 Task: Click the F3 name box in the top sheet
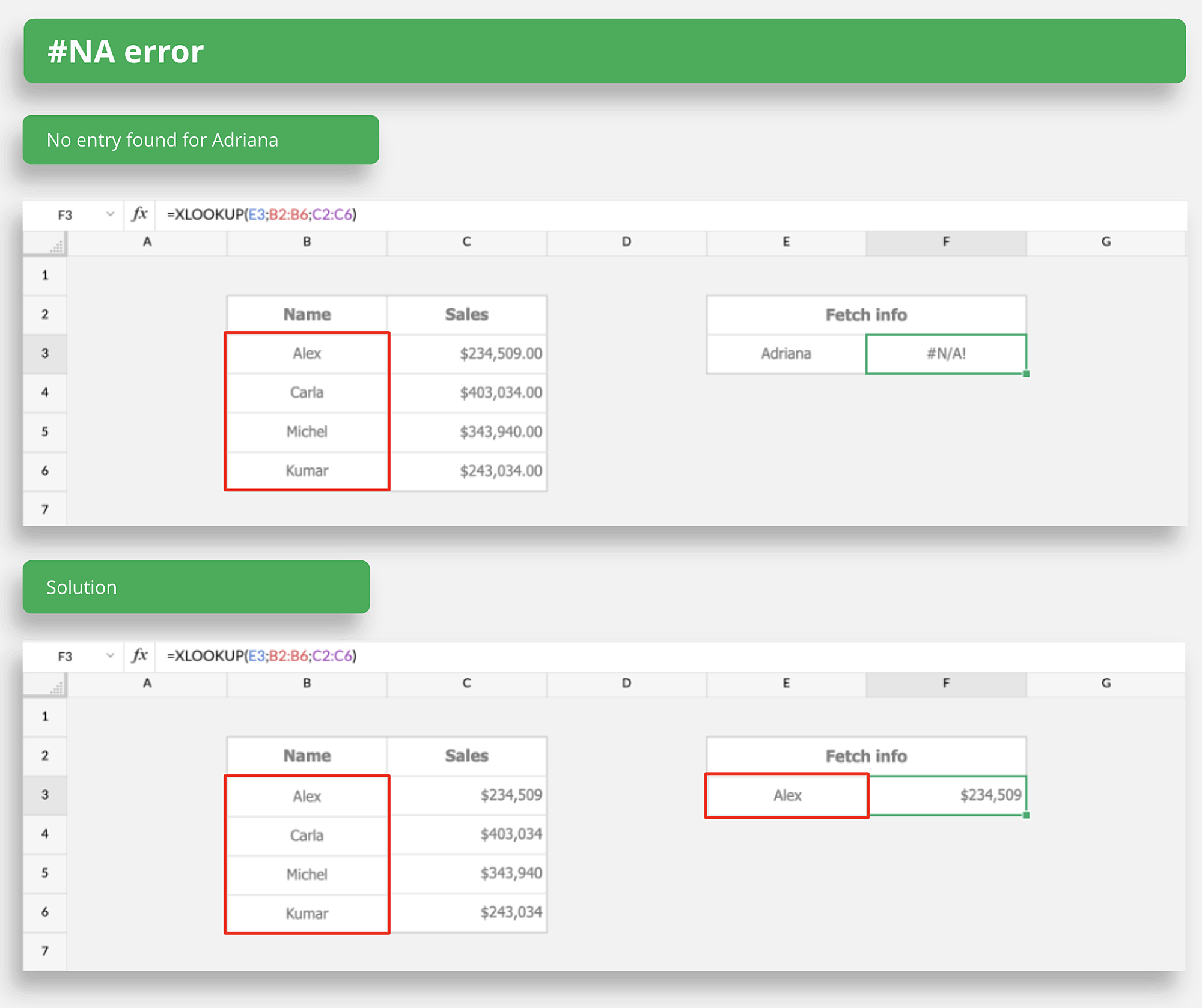65,215
